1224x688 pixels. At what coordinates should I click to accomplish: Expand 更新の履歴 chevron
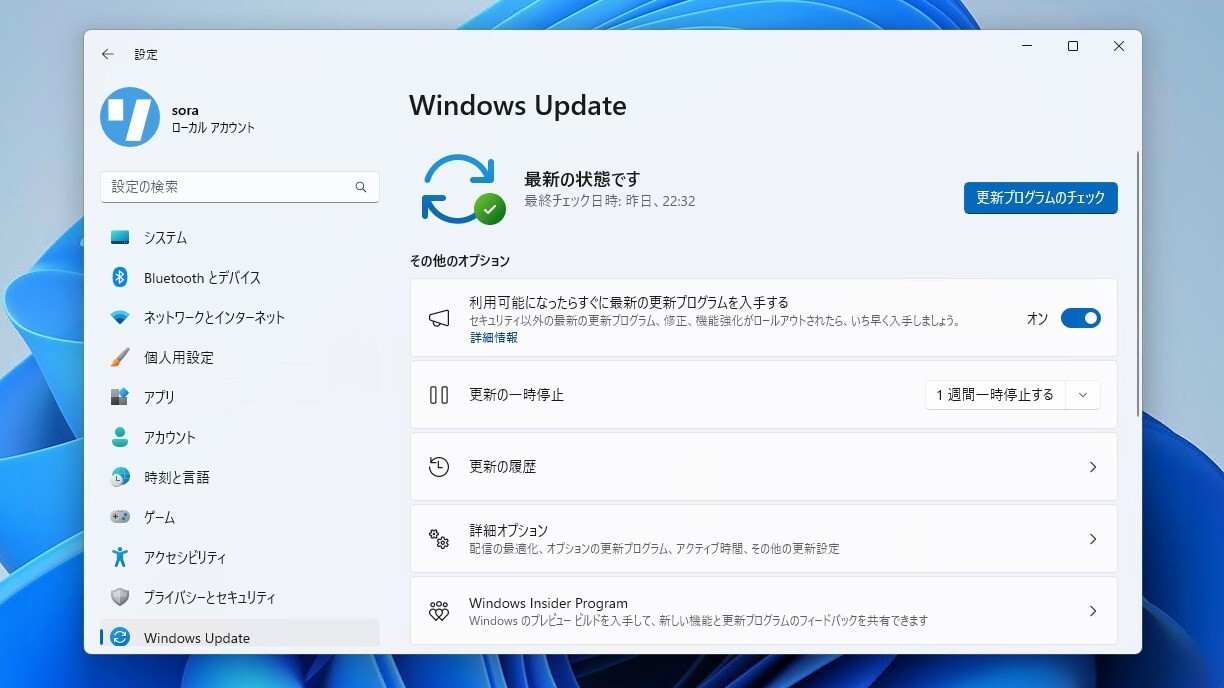click(x=1093, y=467)
